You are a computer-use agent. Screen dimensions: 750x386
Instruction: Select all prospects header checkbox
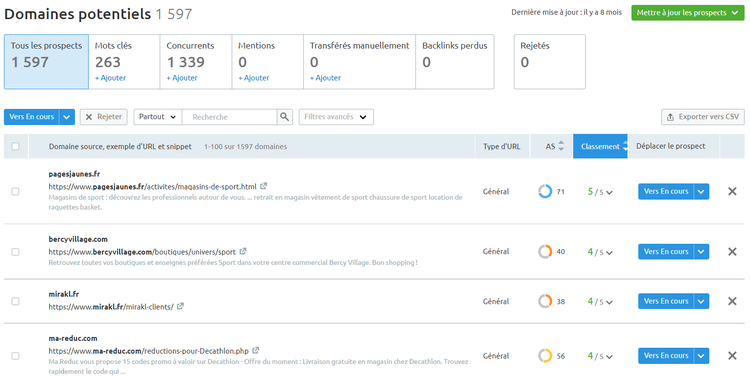[15, 146]
